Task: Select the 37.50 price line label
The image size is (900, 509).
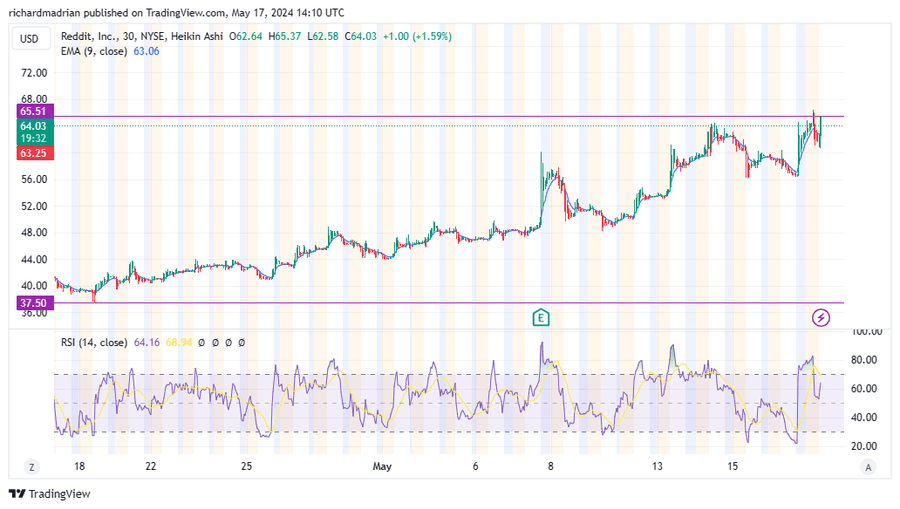Action: [x=35, y=303]
